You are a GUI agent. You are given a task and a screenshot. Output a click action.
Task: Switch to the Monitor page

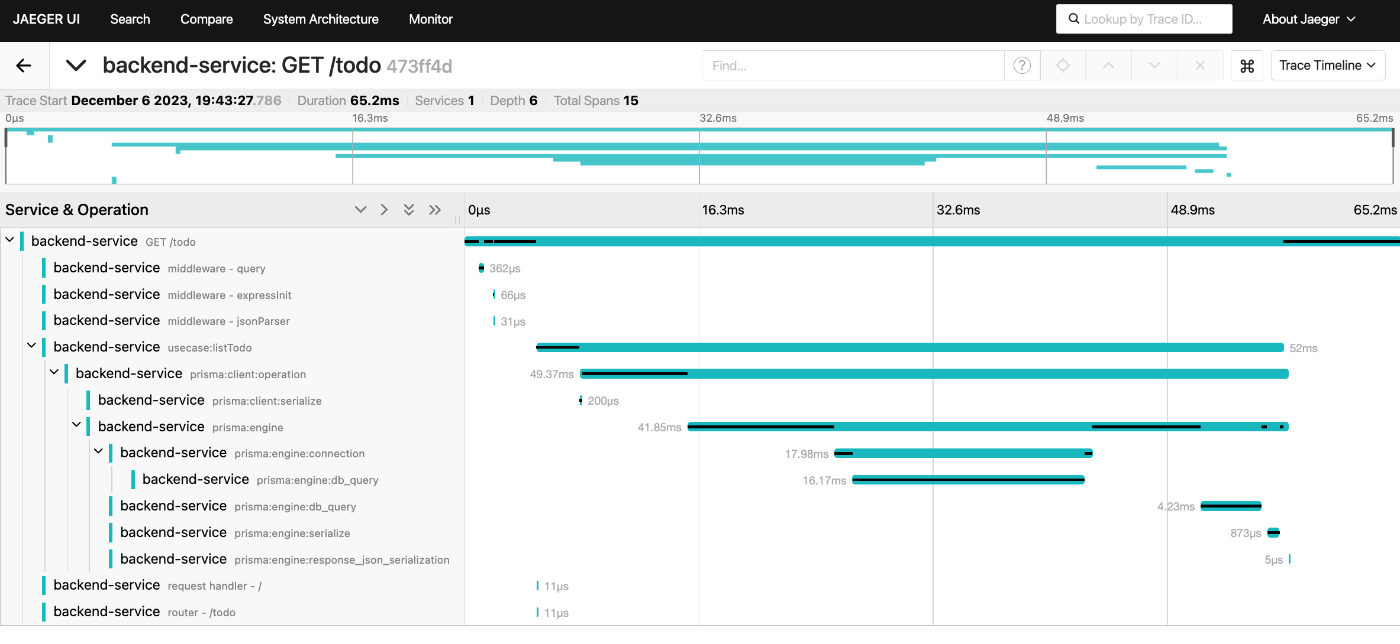[431, 19]
